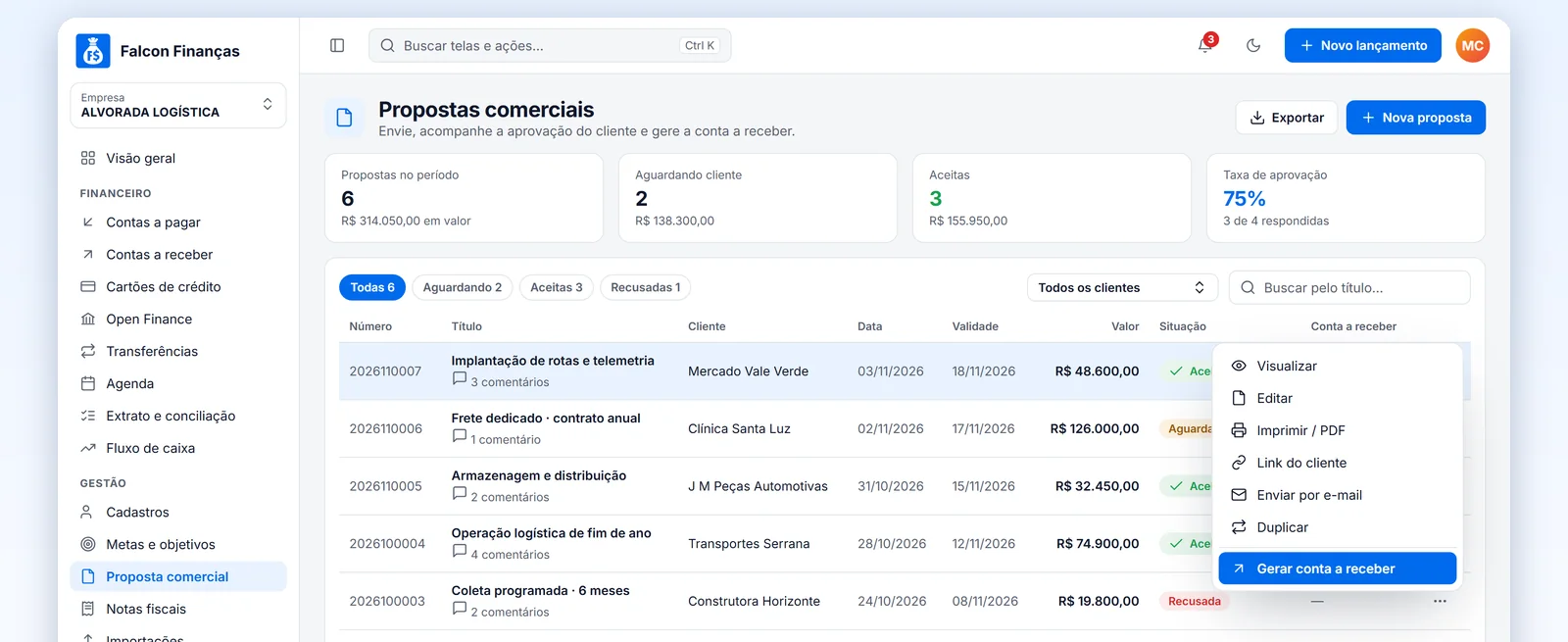Choose Visualizar in the context menu
The image size is (1568, 642).
click(1338, 366)
